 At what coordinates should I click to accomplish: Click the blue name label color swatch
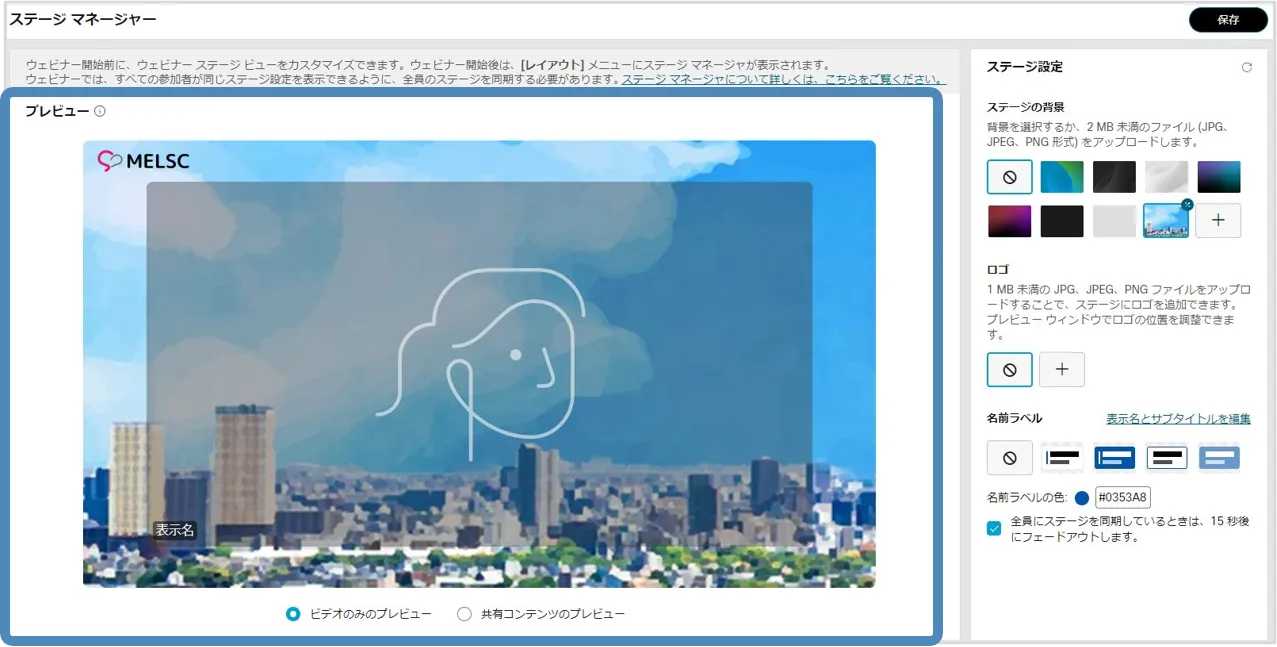tap(1082, 497)
